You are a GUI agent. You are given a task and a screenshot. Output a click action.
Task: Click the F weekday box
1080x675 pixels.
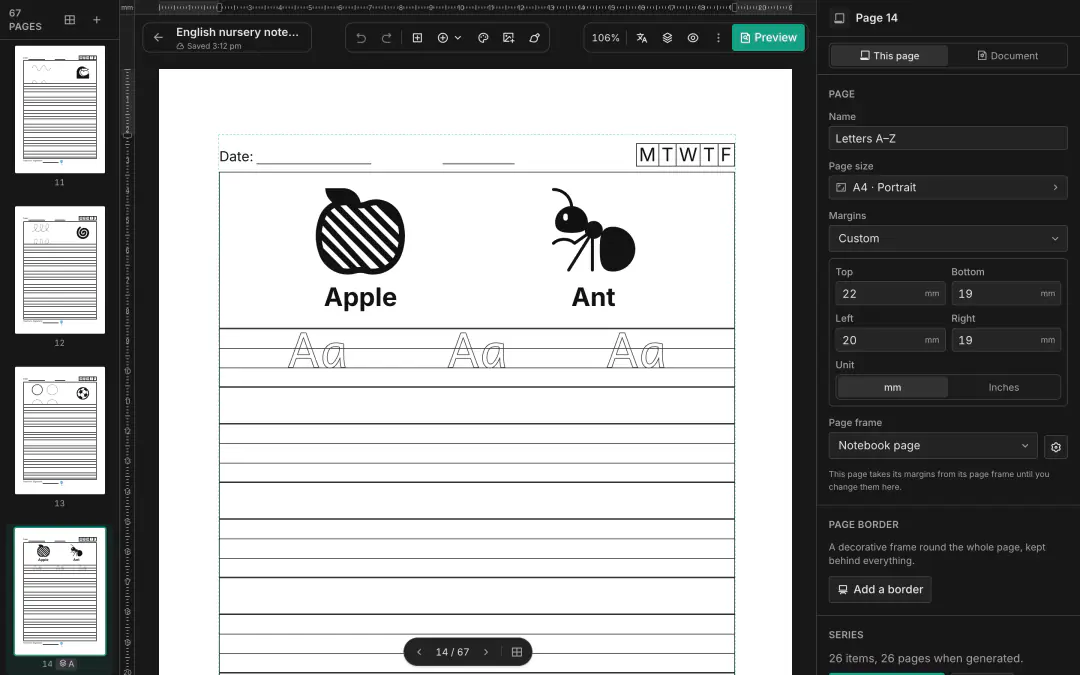click(725, 155)
